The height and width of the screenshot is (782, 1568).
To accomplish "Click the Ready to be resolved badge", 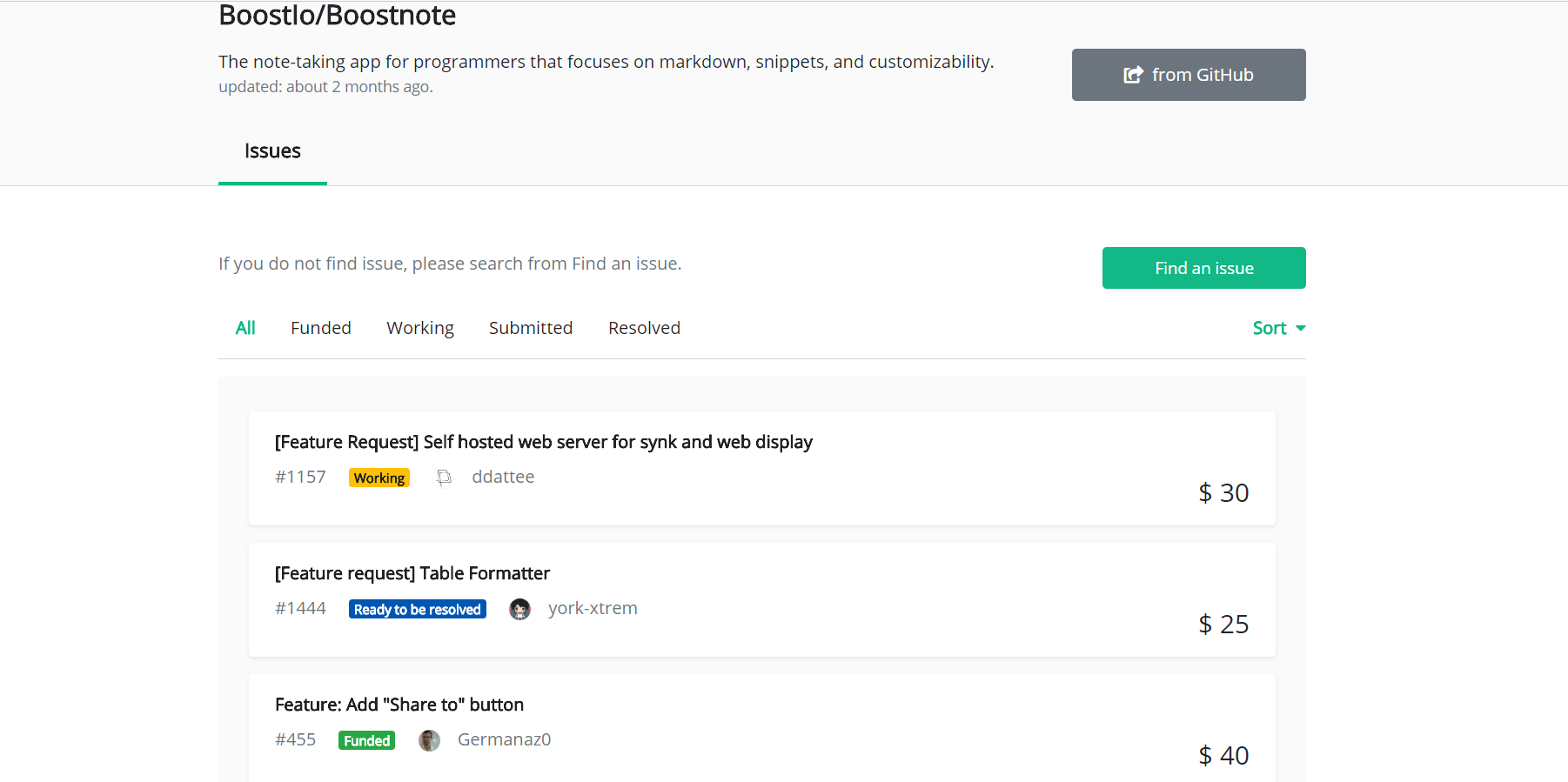I will coord(418,609).
